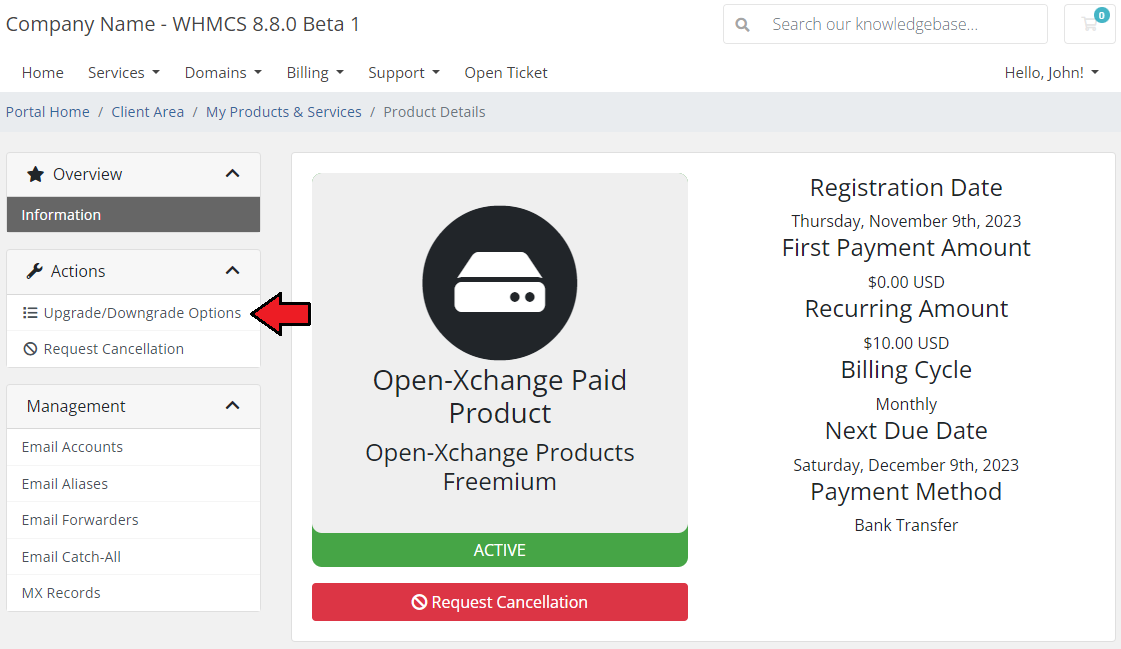Click the Thursday, November 9th, 2023 date

click(x=906, y=222)
